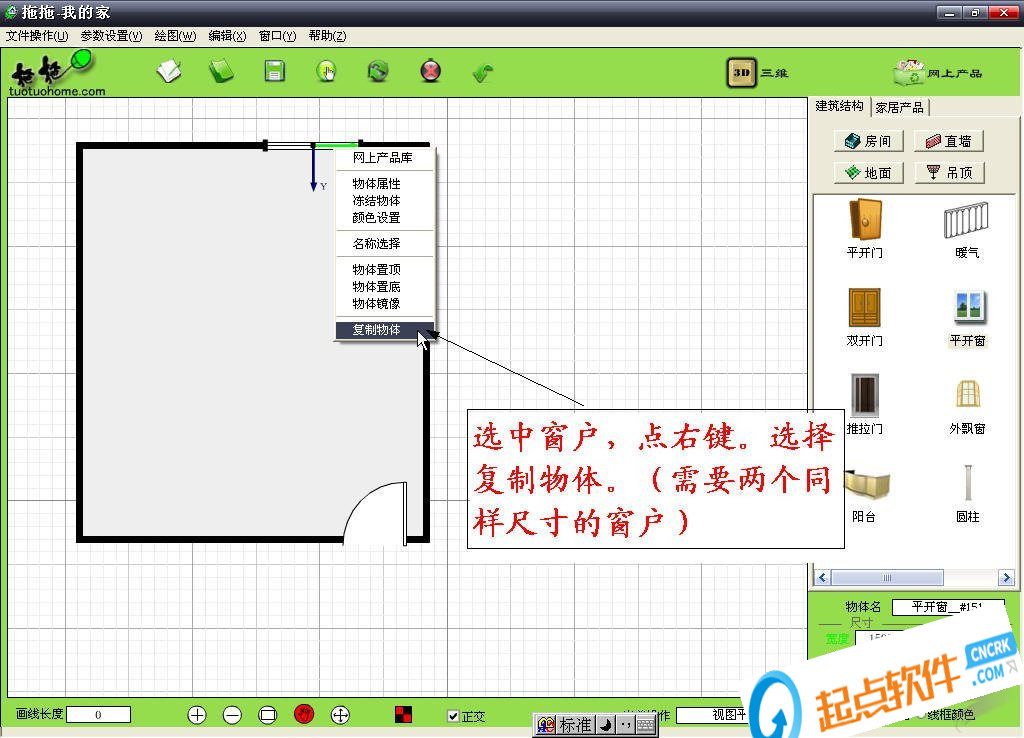Select the 外飘窗 bay window item
Image resolution: width=1024 pixels, height=738 pixels.
pyautogui.click(x=967, y=406)
